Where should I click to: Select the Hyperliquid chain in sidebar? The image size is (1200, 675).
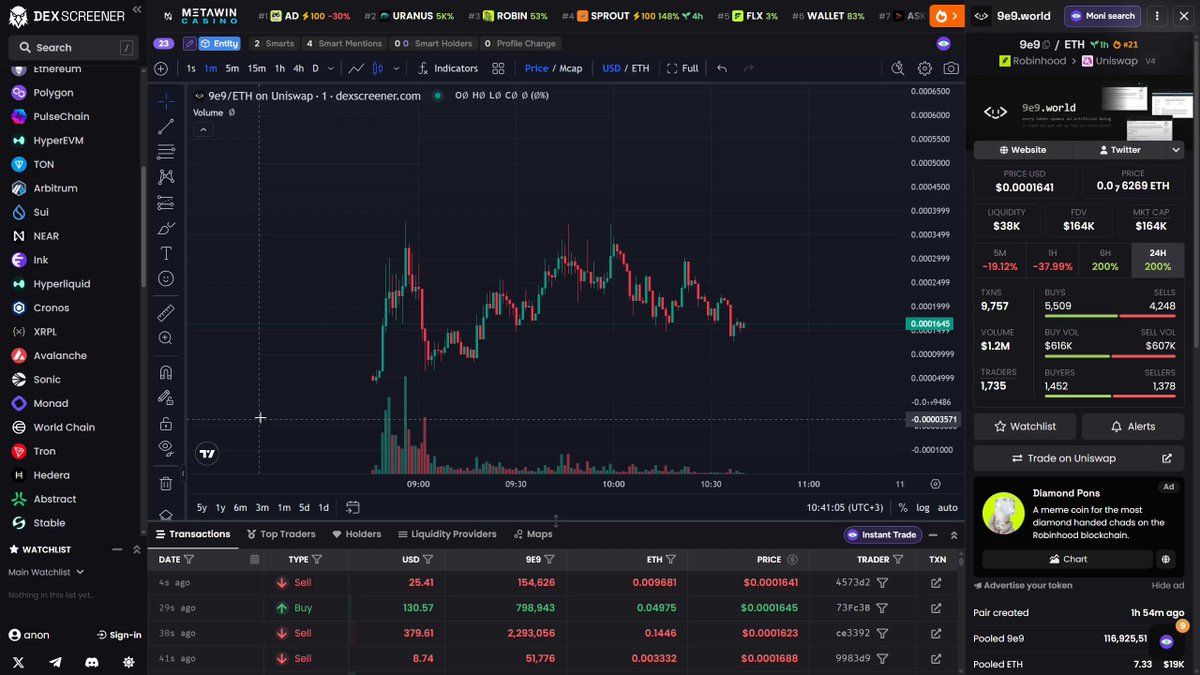point(62,284)
